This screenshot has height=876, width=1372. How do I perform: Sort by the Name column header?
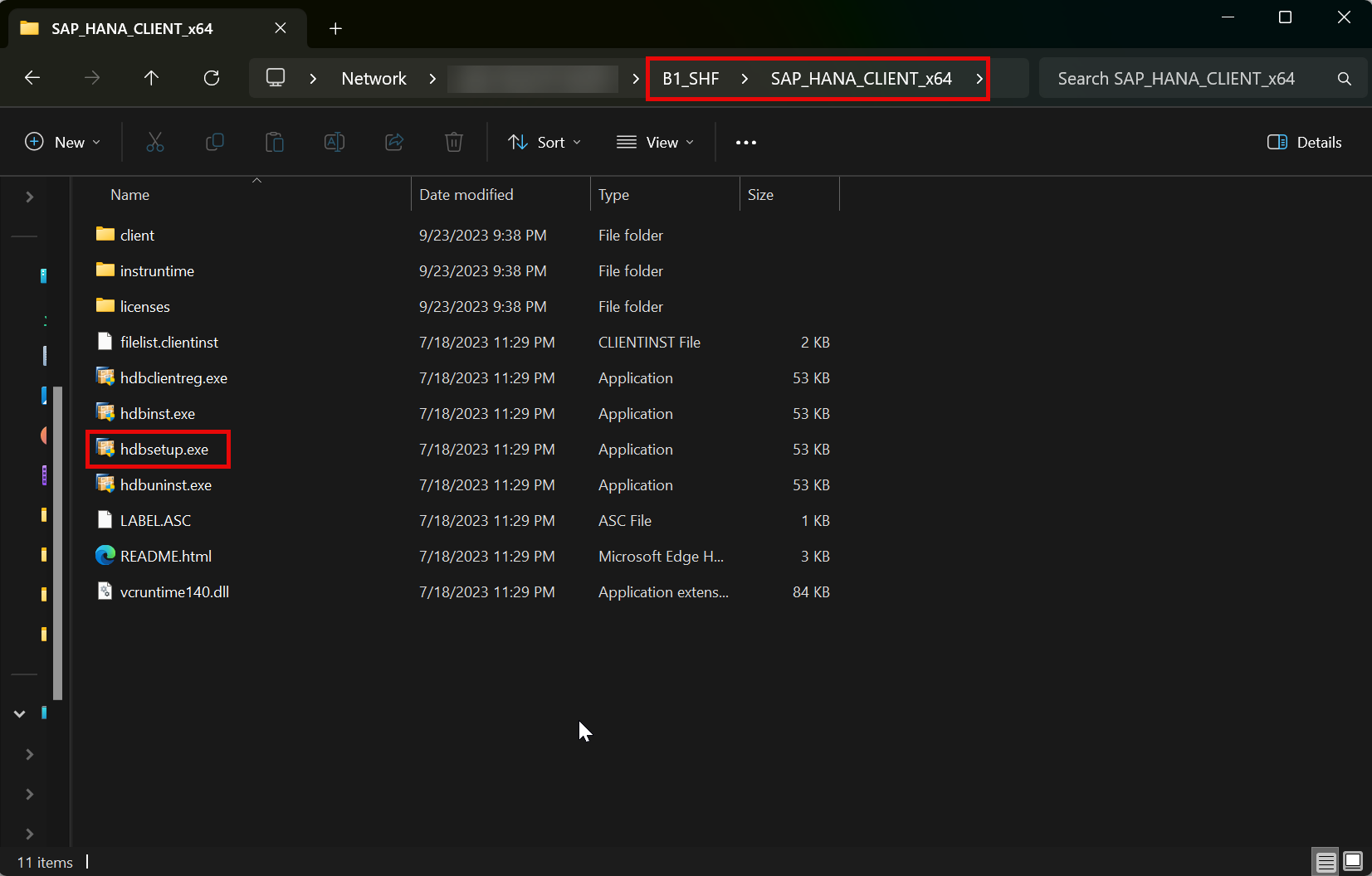tap(129, 195)
